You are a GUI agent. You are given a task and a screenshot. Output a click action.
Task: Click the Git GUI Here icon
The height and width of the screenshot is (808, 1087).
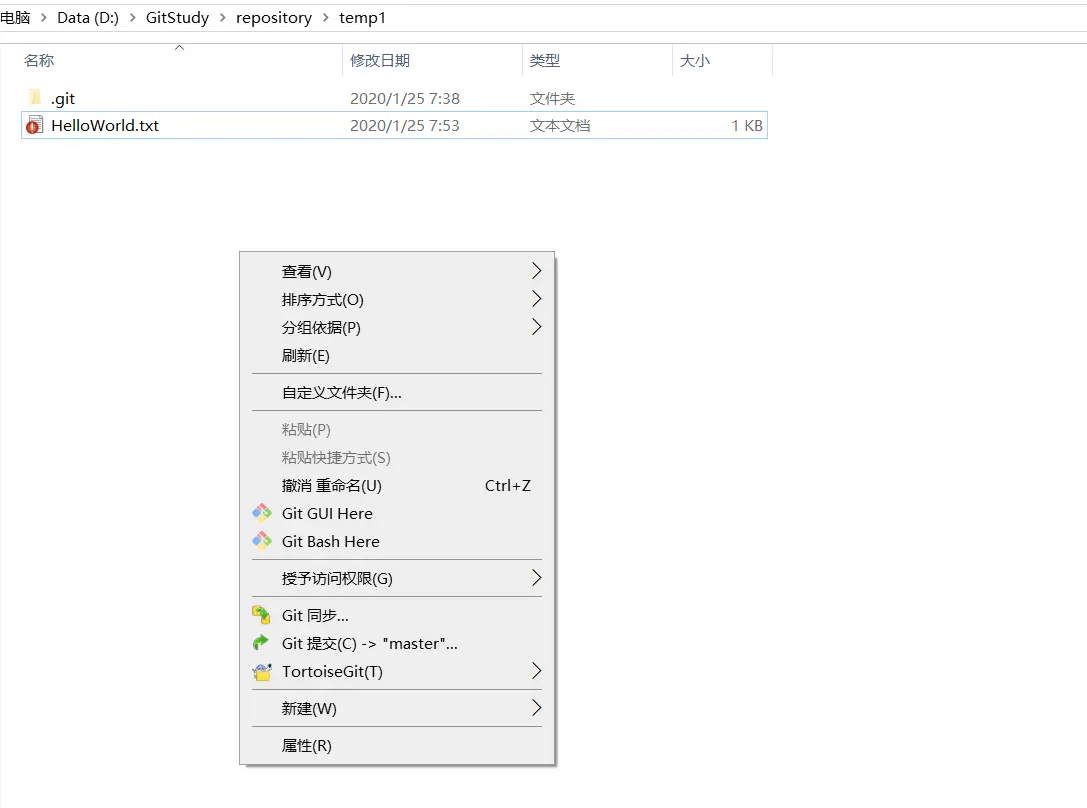[263, 513]
